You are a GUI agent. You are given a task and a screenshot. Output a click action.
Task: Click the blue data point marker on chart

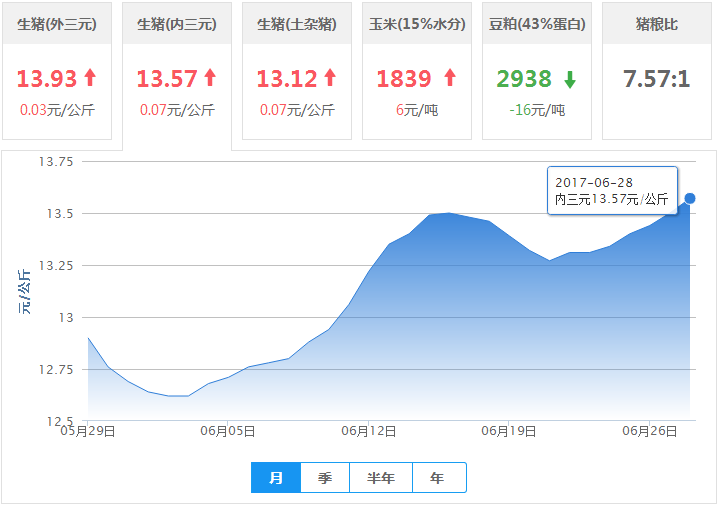(x=690, y=198)
